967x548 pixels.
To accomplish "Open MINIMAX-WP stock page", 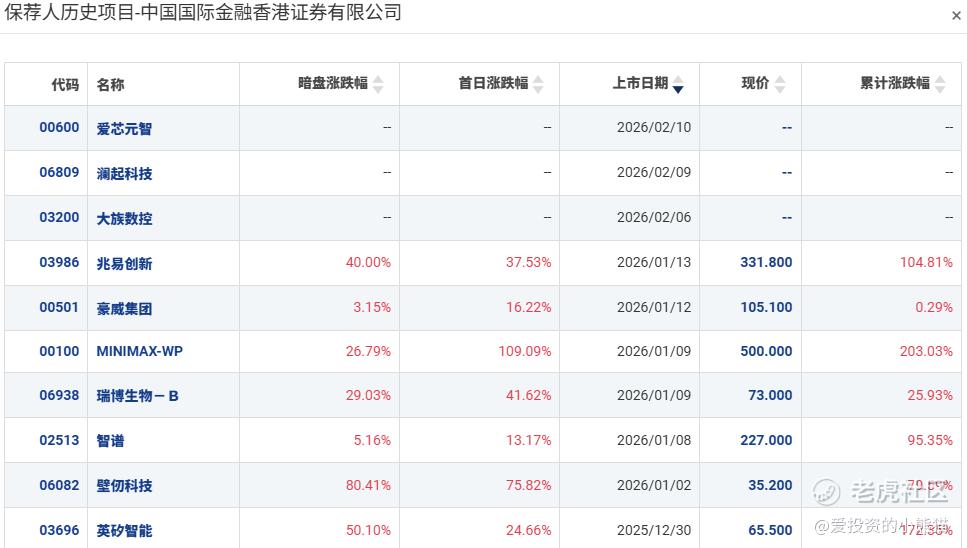I will tap(139, 351).
